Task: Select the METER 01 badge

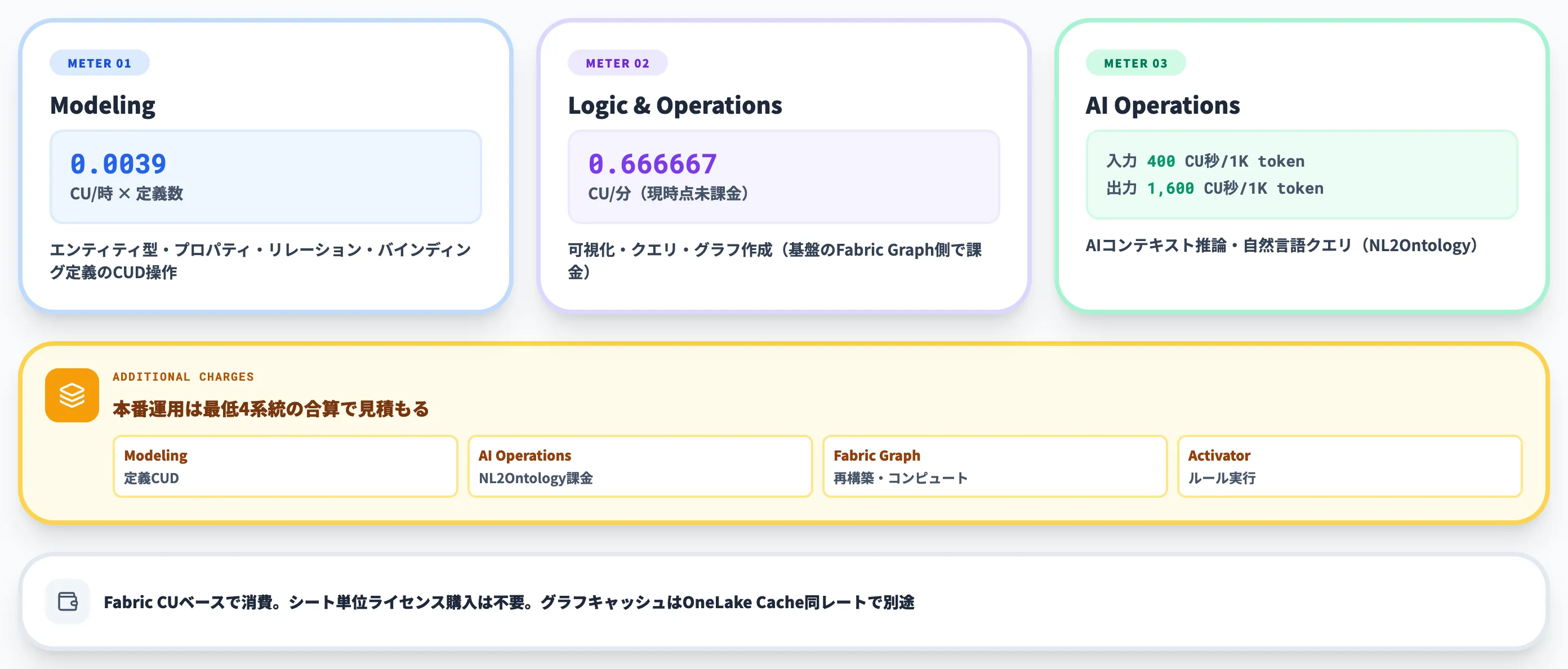Action: click(99, 61)
